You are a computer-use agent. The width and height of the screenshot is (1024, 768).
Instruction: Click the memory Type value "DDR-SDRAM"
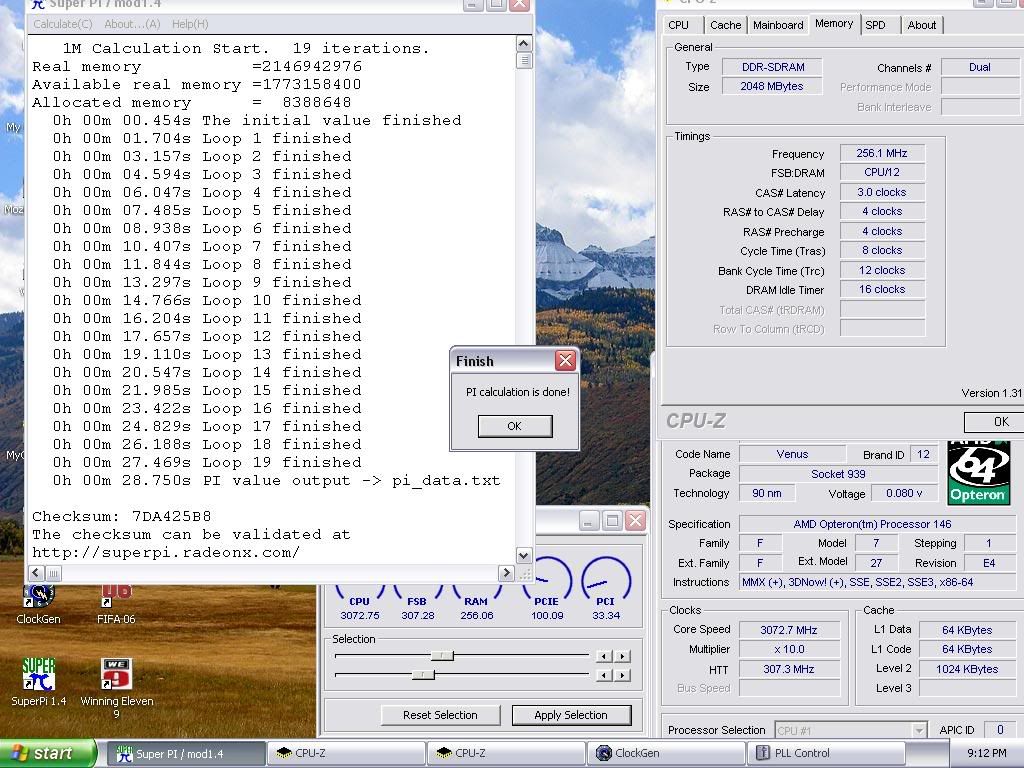coord(773,67)
